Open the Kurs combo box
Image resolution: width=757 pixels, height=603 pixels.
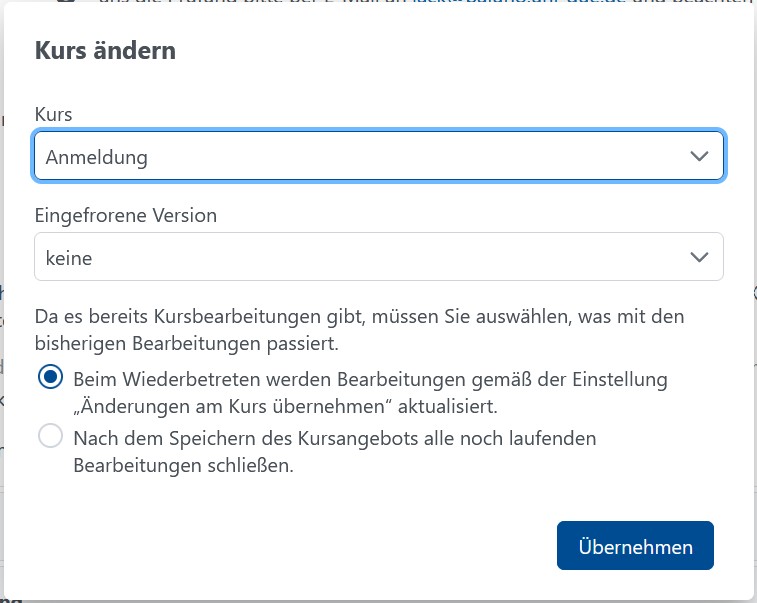(x=378, y=157)
